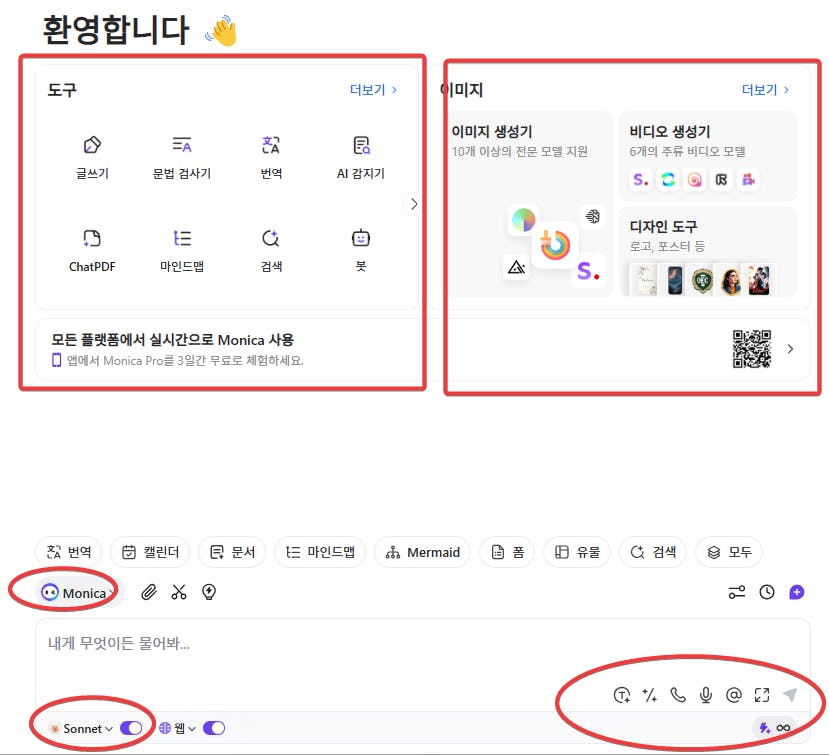Click the text enhance T icon
The image size is (829, 755).
(x=622, y=695)
